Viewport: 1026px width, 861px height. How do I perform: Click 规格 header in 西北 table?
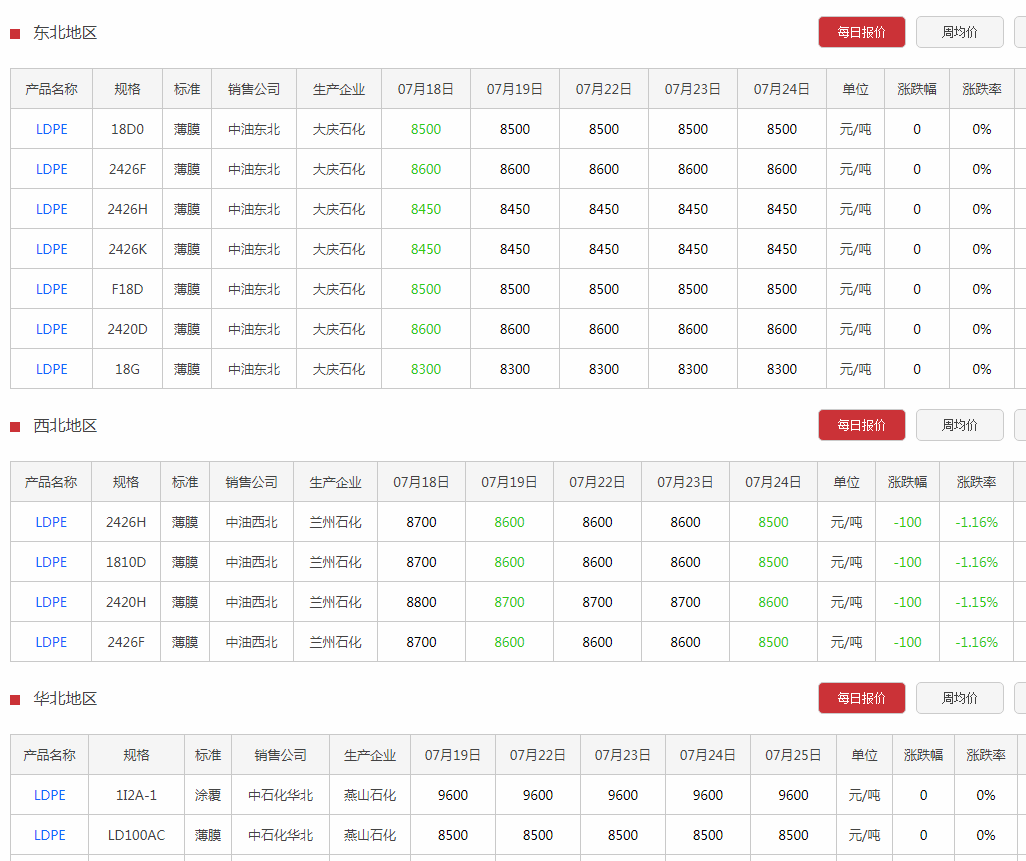click(x=126, y=482)
